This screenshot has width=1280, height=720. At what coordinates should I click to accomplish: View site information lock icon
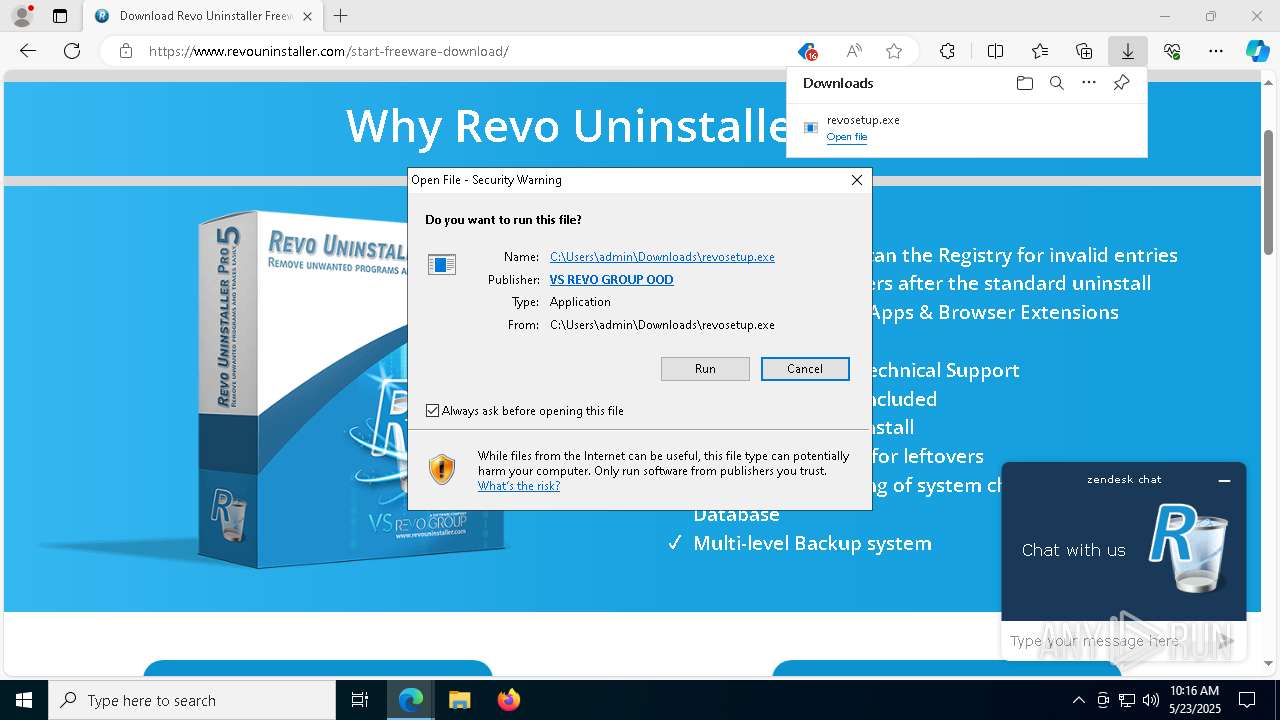click(x=125, y=51)
